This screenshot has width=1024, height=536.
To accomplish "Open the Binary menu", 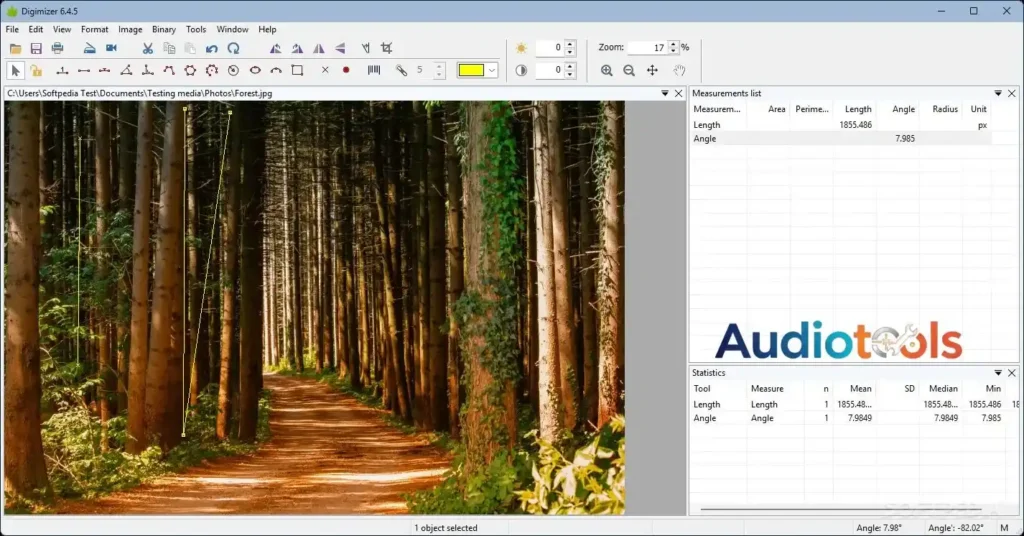I will (164, 29).
